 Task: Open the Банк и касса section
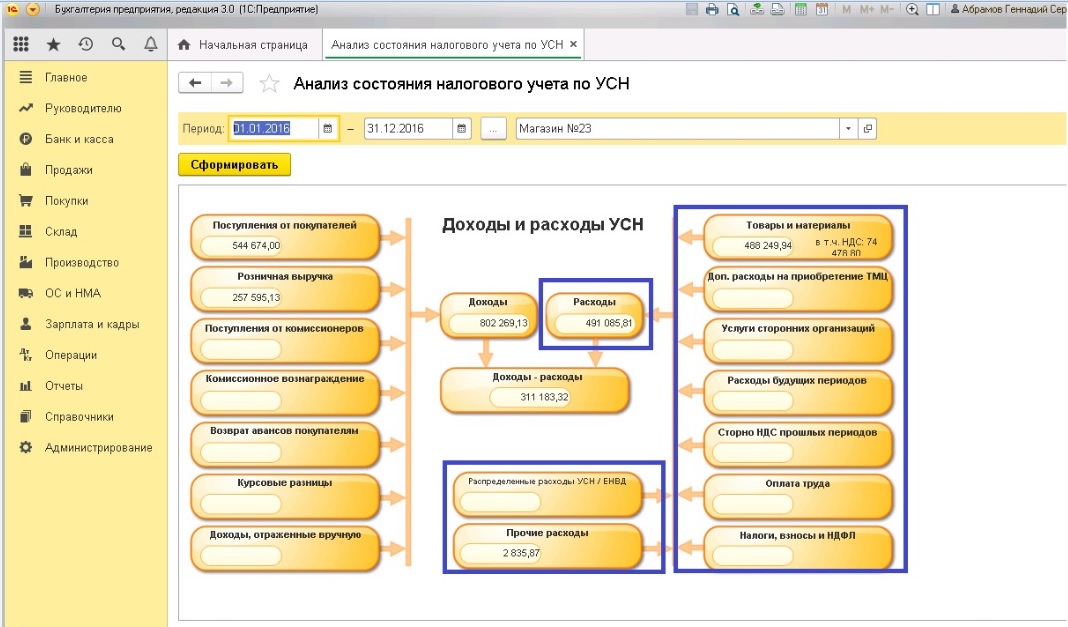79,139
